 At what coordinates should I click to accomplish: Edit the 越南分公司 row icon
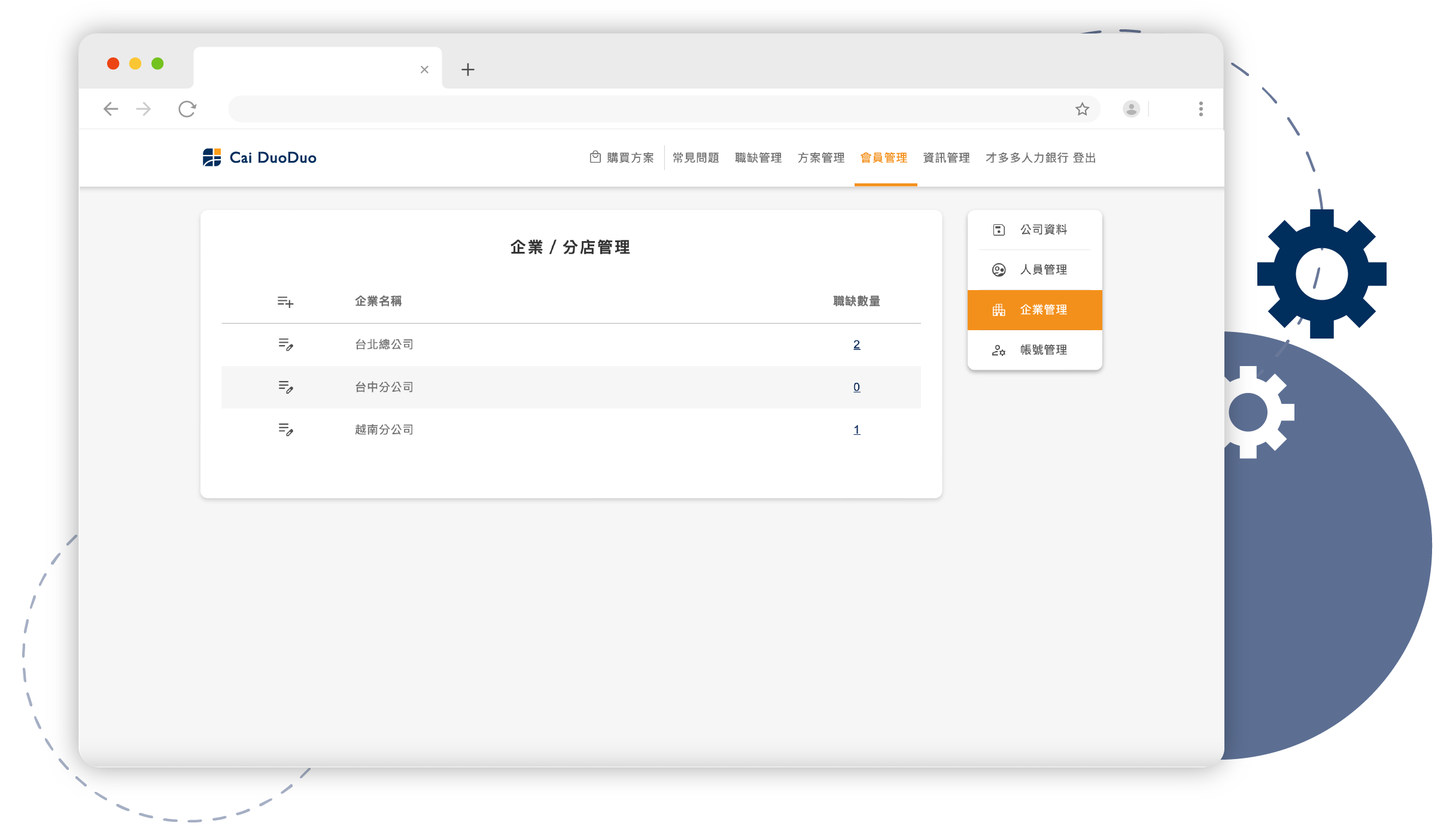click(285, 429)
